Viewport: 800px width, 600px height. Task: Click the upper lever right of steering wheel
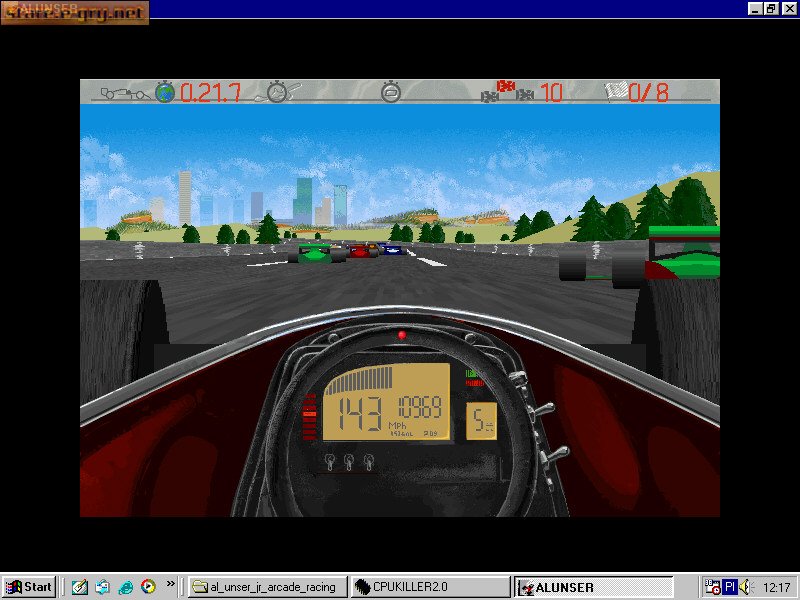click(542, 409)
